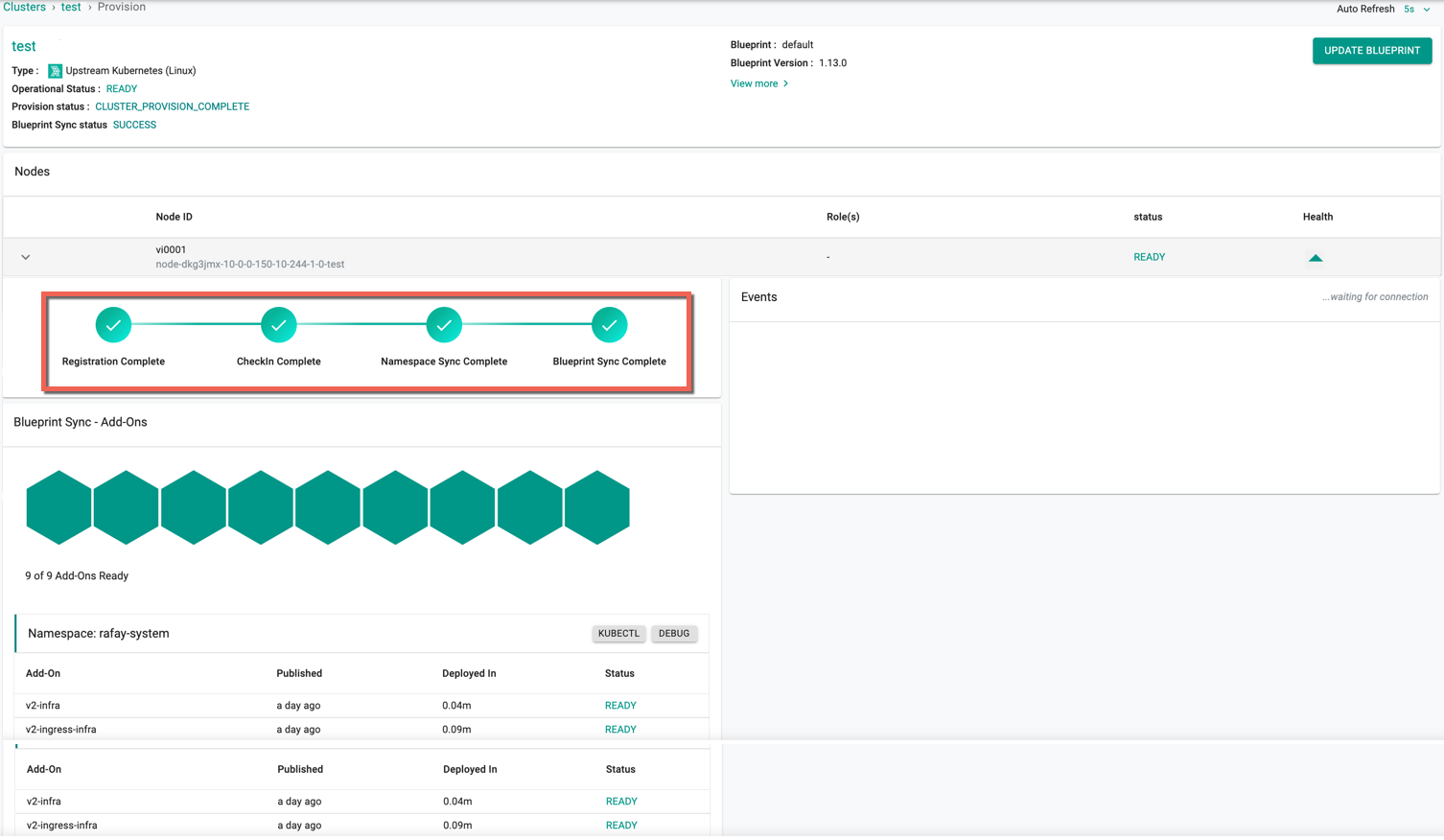
Task: Expand blueprint details via View more
Action: [759, 83]
